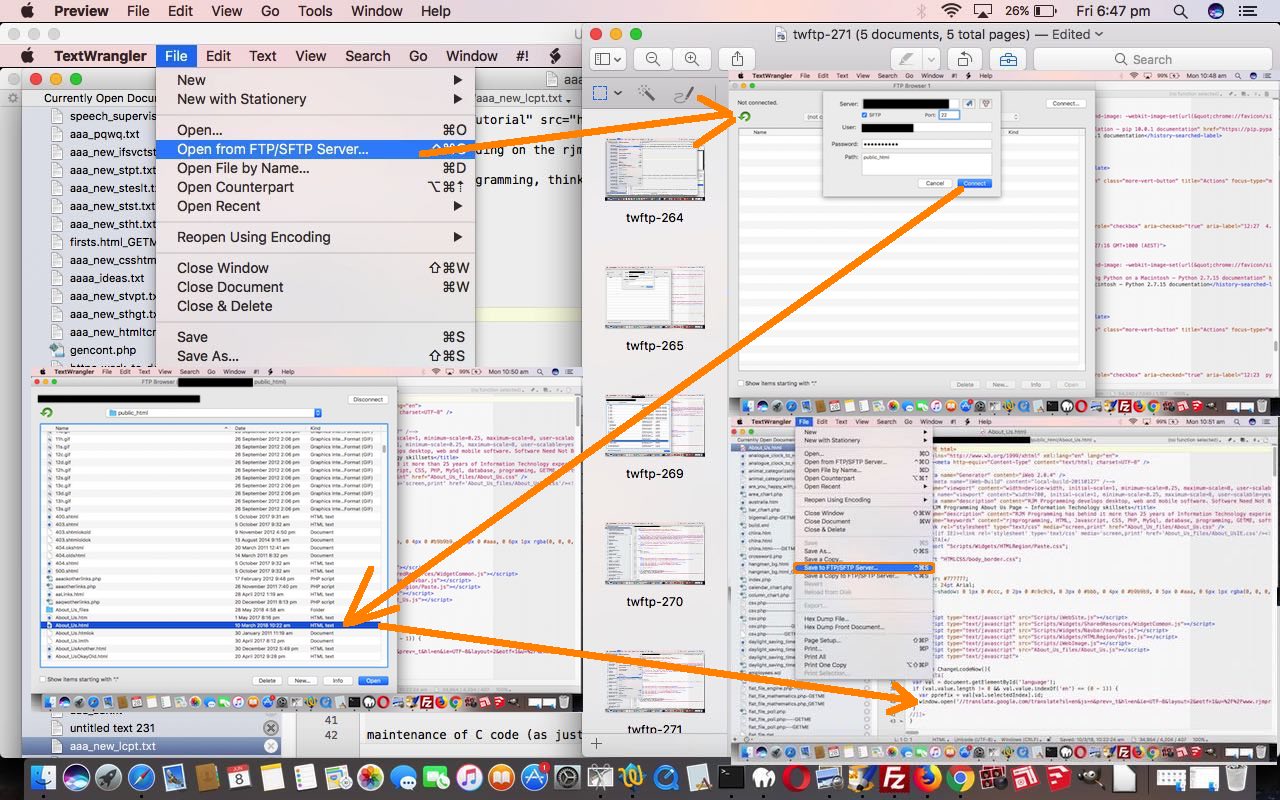Choose the rectangular selection tool in markup bar
The image size is (1280, 800).
click(600, 93)
